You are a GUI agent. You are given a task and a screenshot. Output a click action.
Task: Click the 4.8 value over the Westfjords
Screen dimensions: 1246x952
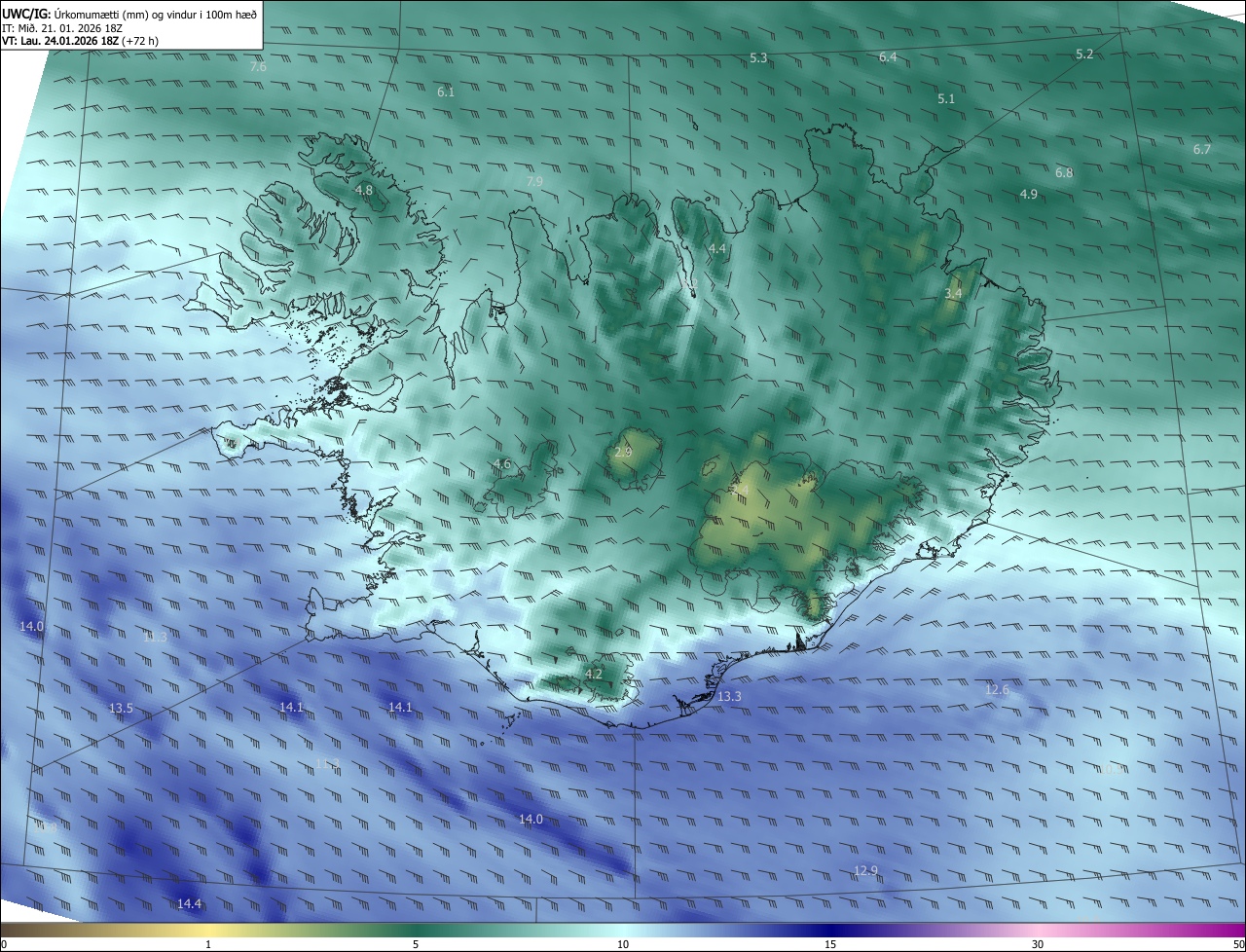coord(364,190)
